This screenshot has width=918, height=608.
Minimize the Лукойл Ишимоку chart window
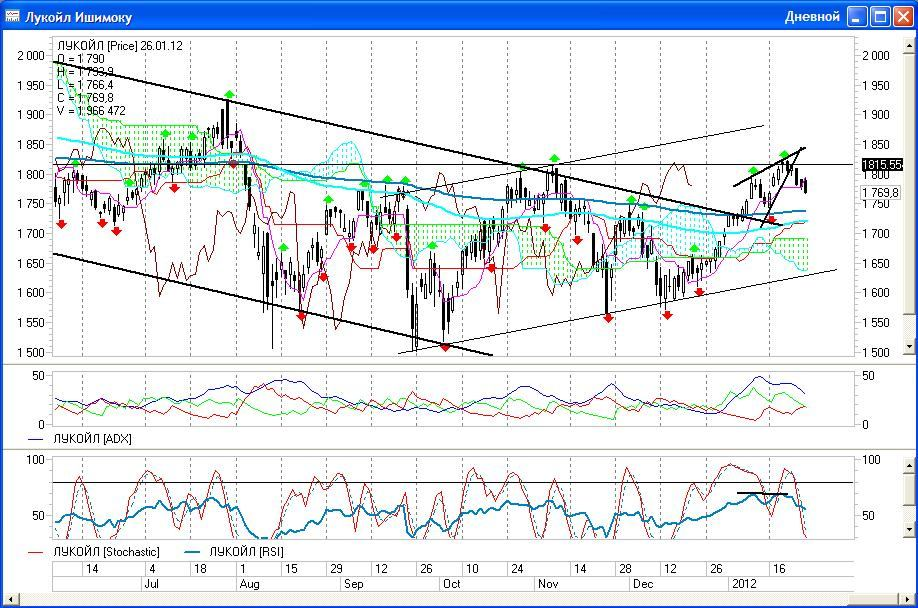point(857,16)
